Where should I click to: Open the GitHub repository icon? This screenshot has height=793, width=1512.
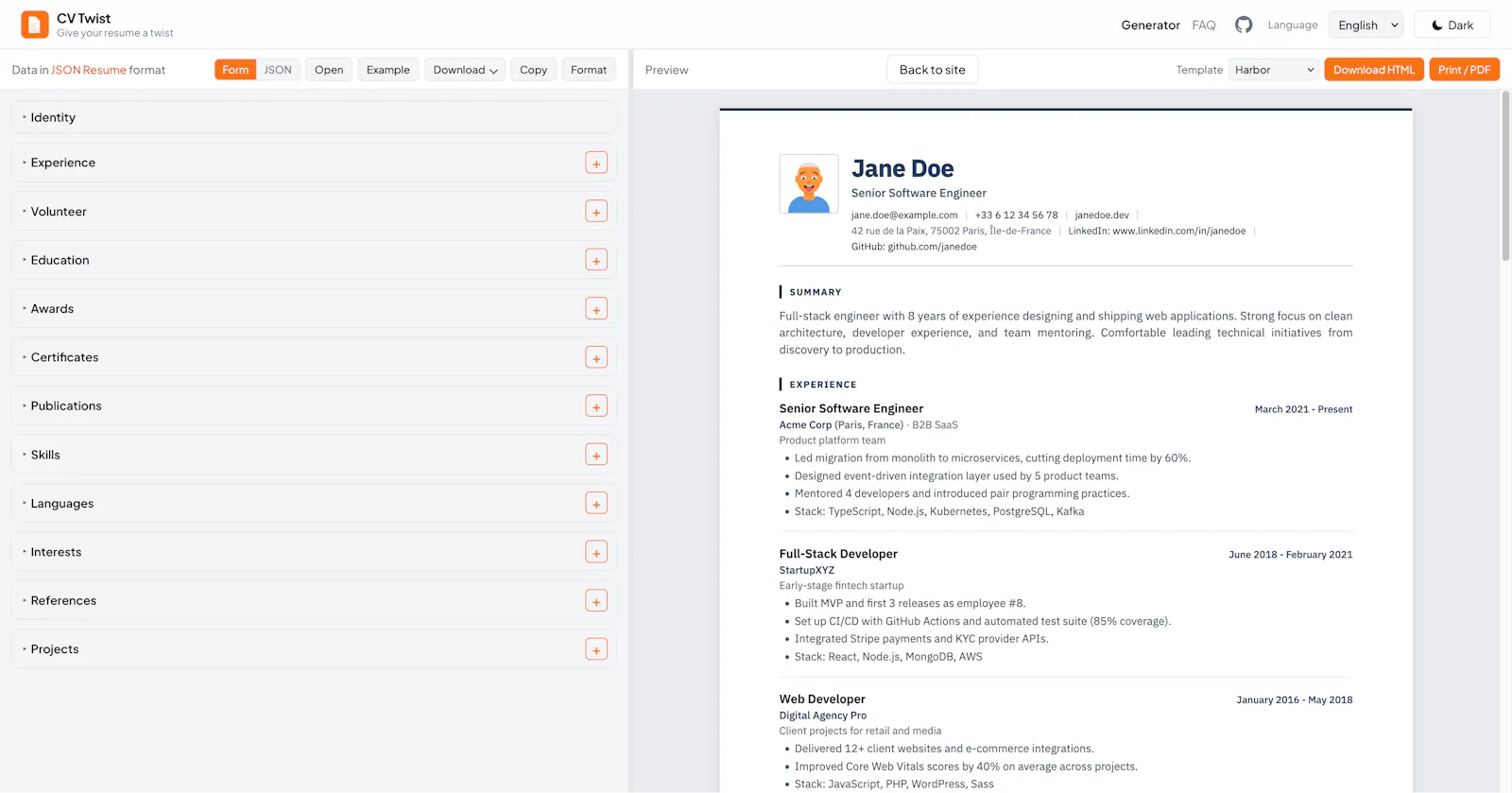click(x=1244, y=25)
